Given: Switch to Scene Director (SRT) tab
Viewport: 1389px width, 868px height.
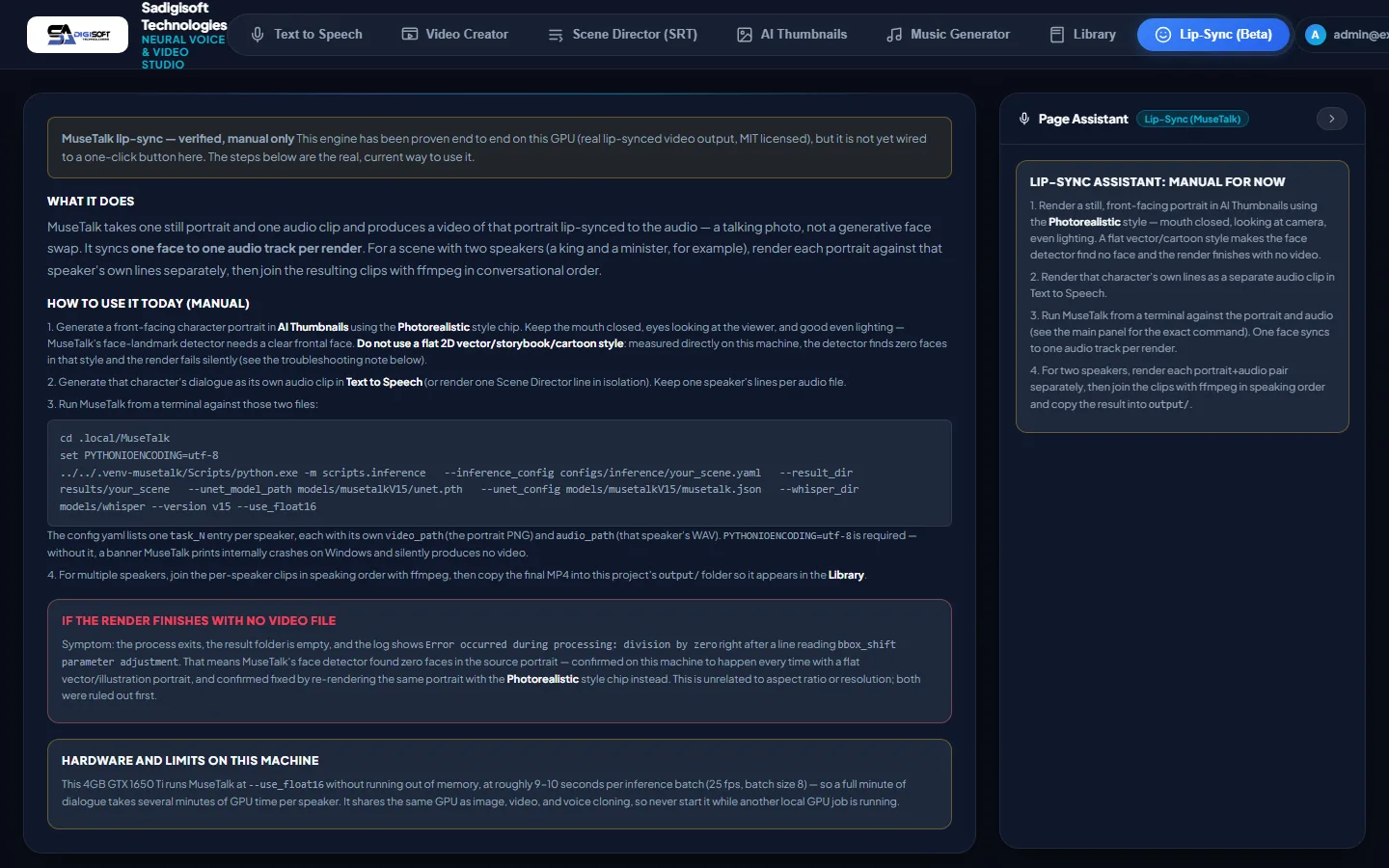Looking at the screenshot, I should point(623,35).
